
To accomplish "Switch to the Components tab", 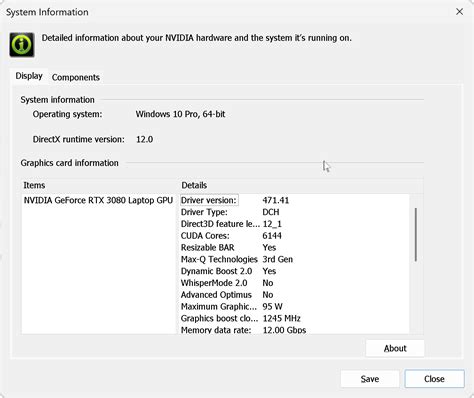I will coord(76,77).
